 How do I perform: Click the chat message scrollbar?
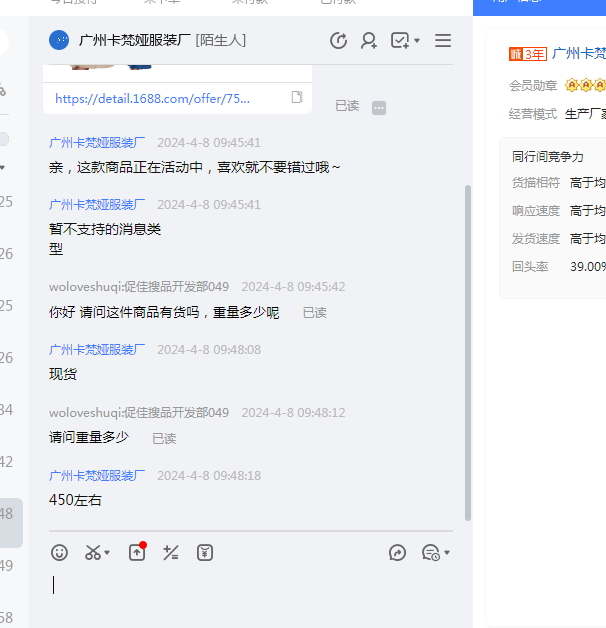pos(467,300)
